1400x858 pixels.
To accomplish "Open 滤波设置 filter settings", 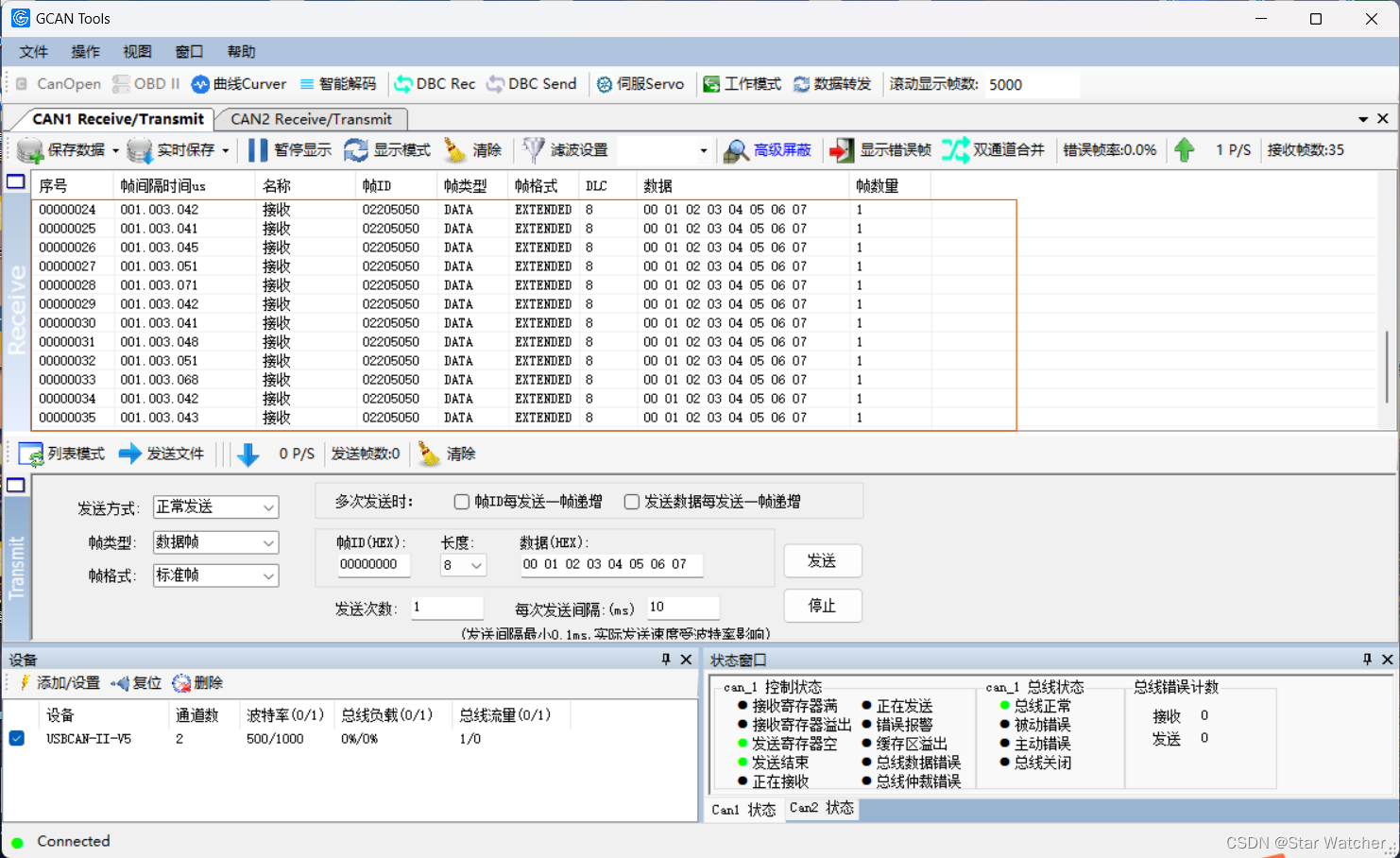I will (565, 150).
